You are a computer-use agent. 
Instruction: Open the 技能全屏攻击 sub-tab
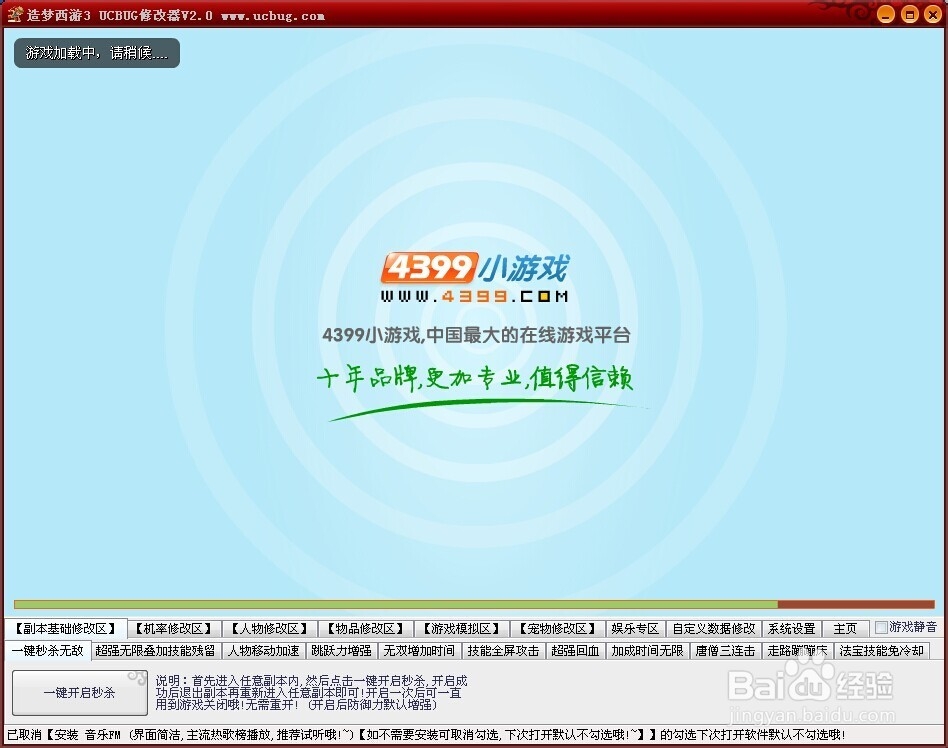(x=504, y=651)
